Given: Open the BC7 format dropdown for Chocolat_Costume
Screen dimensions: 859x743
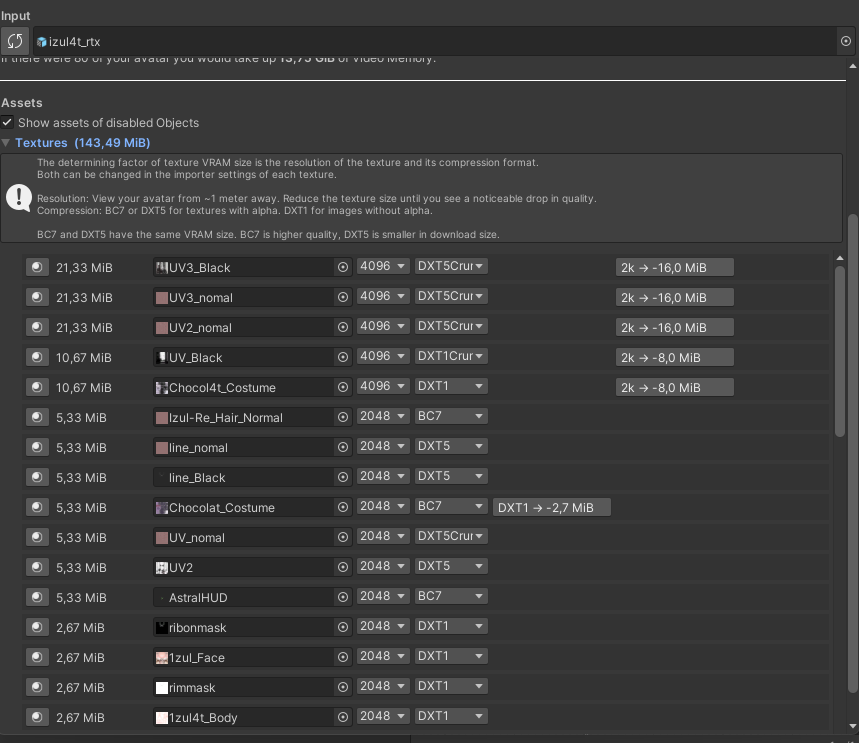Looking at the screenshot, I should 451,506.
